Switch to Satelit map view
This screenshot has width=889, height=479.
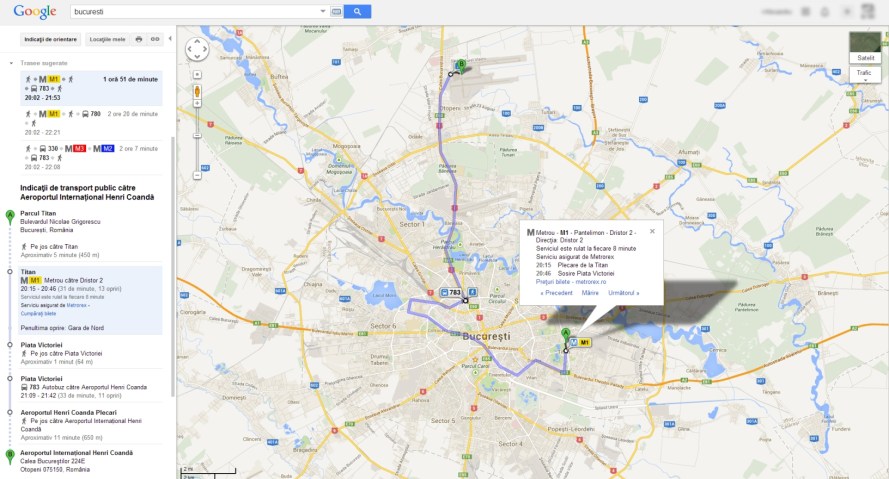coord(864,46)
